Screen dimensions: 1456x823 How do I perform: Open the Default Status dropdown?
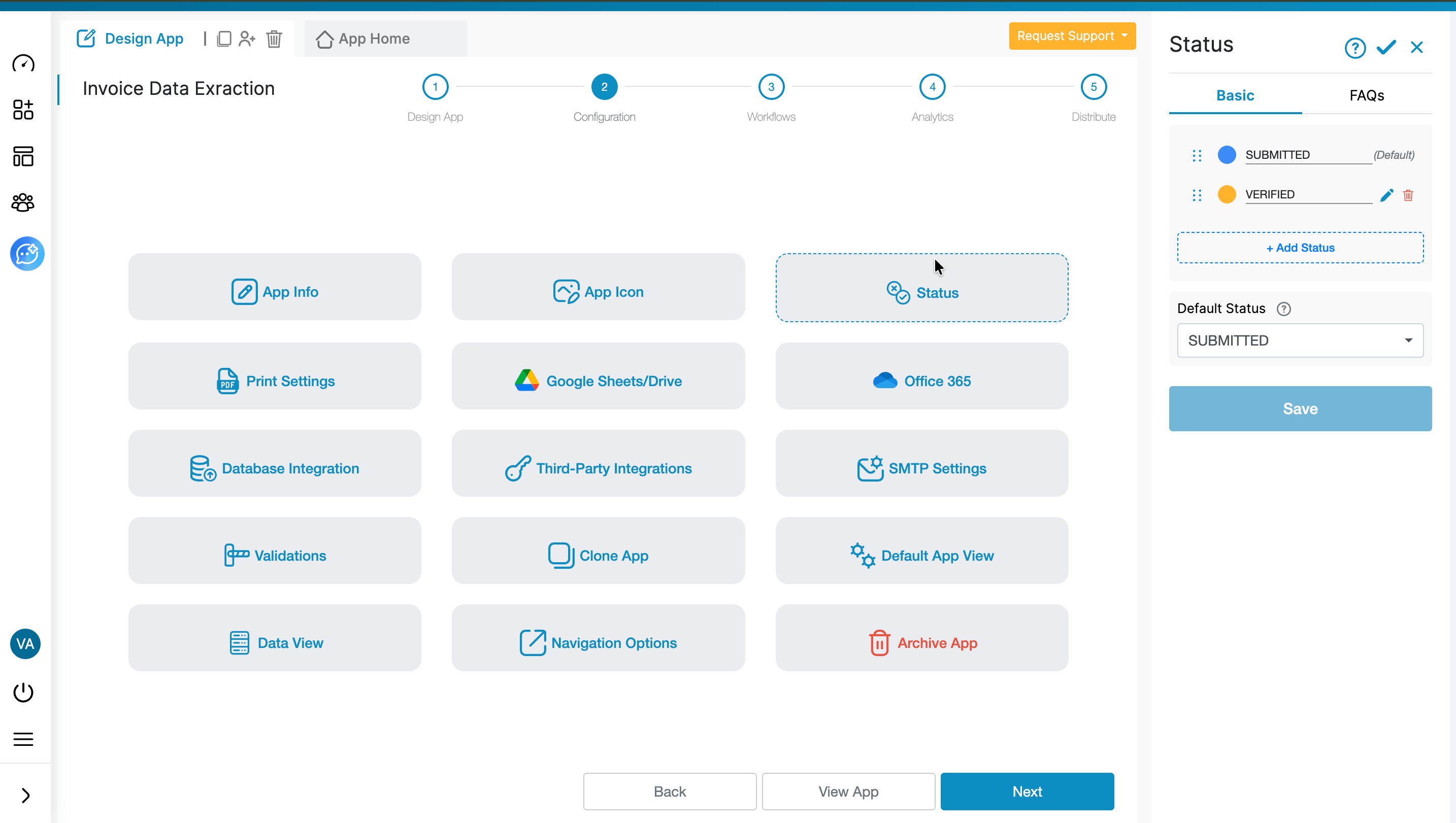click(1300, 340)
